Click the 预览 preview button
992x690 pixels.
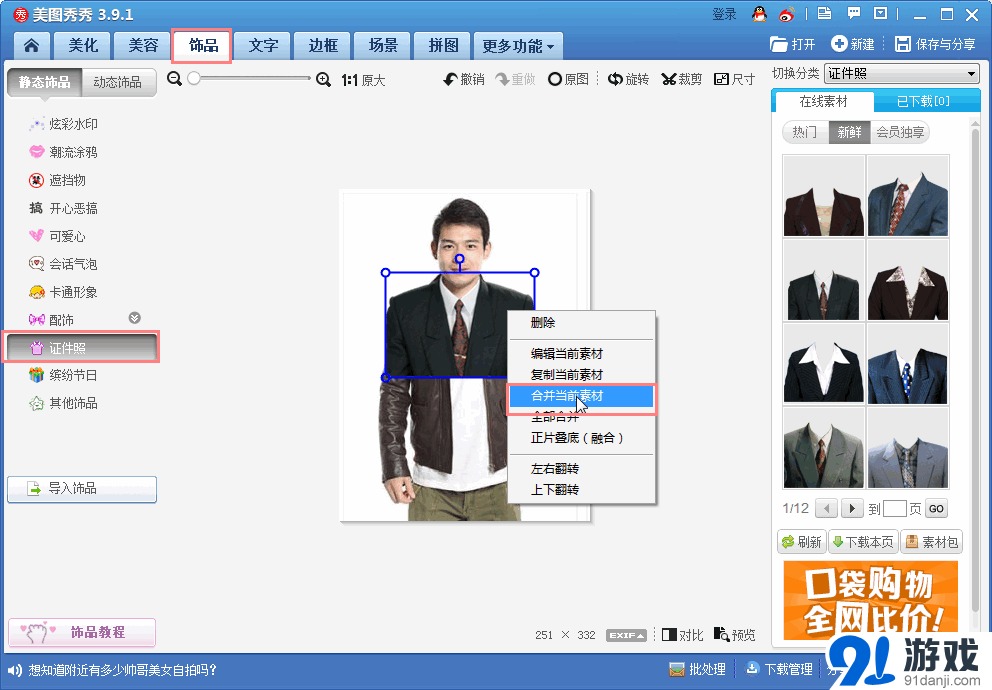click(x=735, y=634)
